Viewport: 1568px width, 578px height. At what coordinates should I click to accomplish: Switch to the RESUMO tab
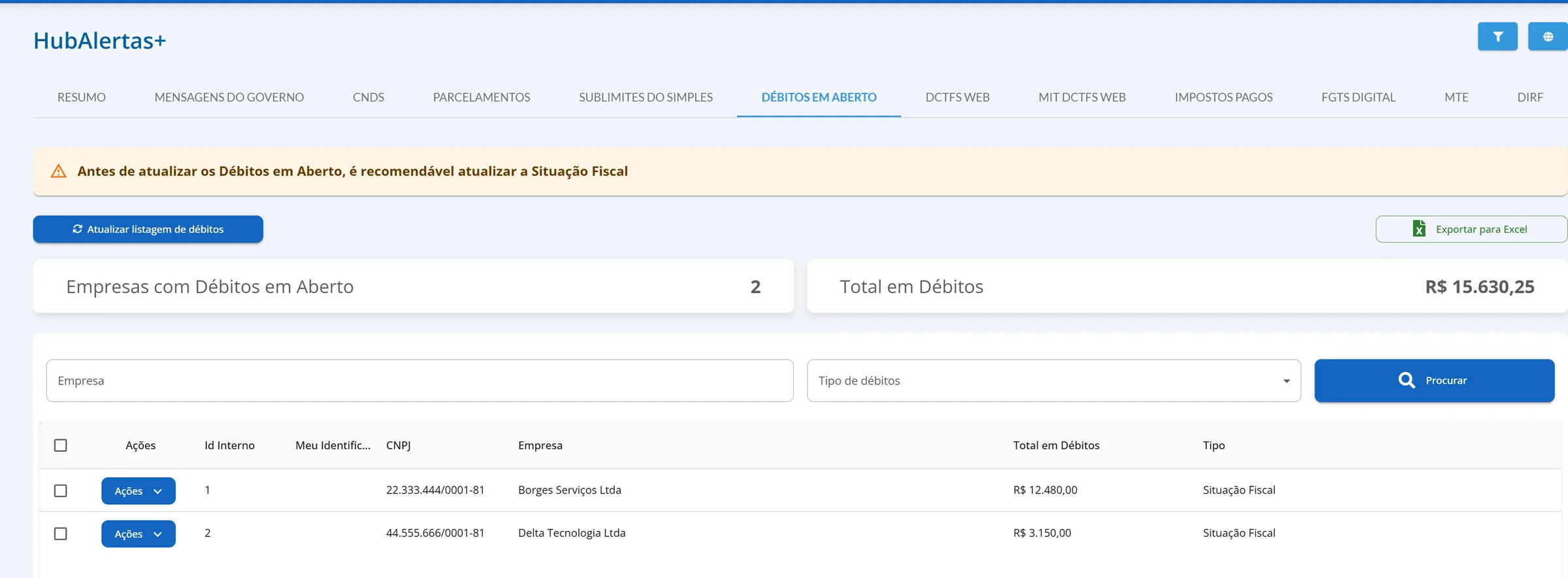pyautogui.click(x=82, y=97)
